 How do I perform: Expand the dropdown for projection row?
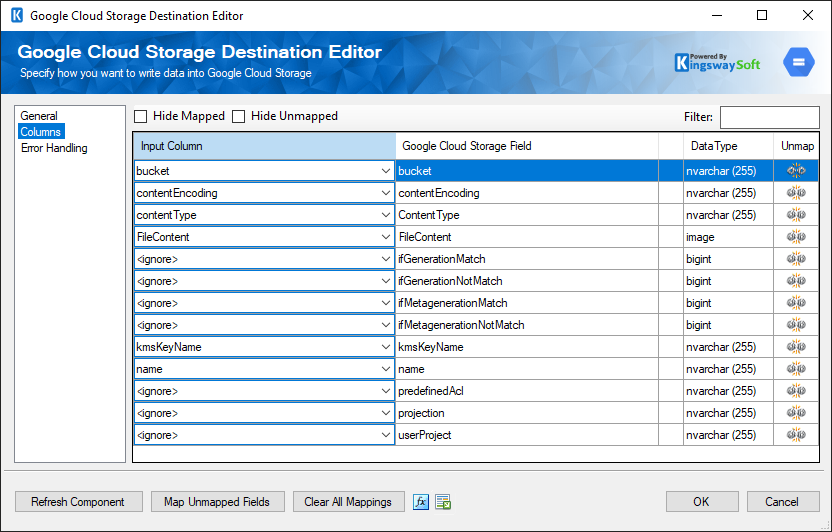click(x=386, y=413)
